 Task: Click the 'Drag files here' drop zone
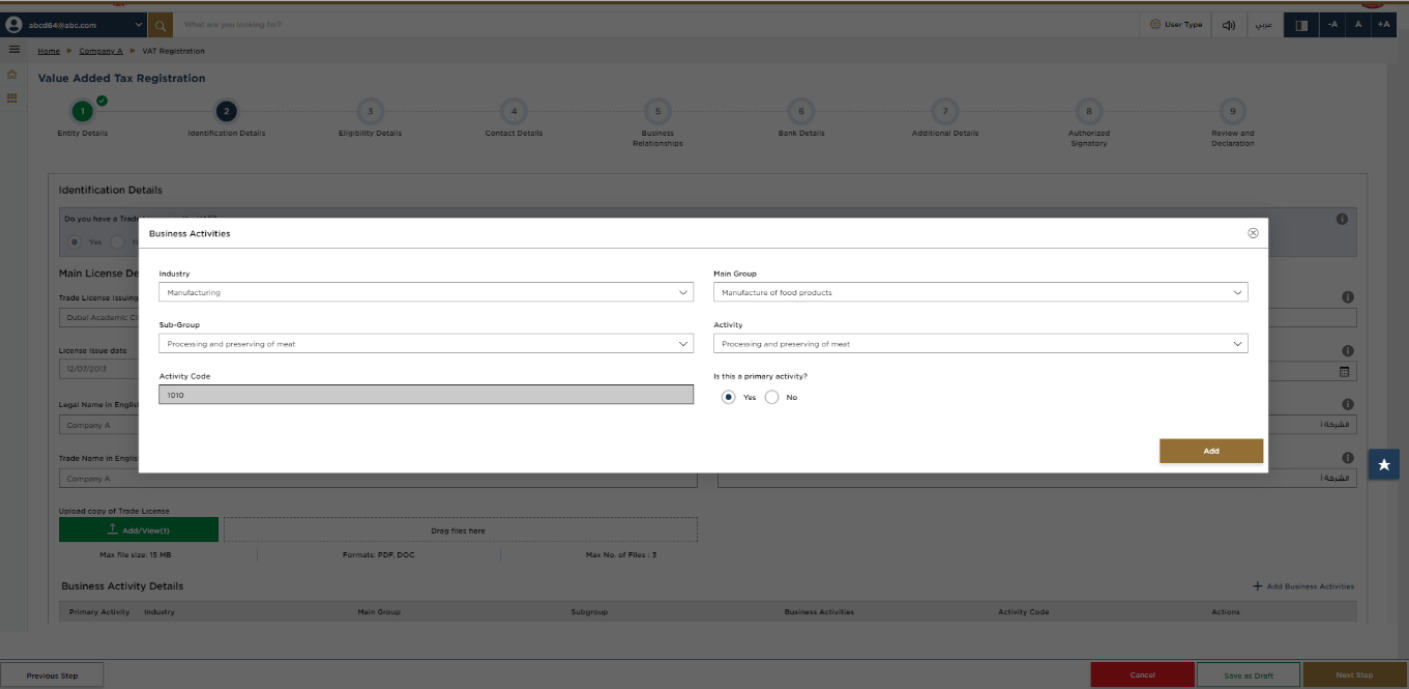pyautogui.click(x=460, y=530)
